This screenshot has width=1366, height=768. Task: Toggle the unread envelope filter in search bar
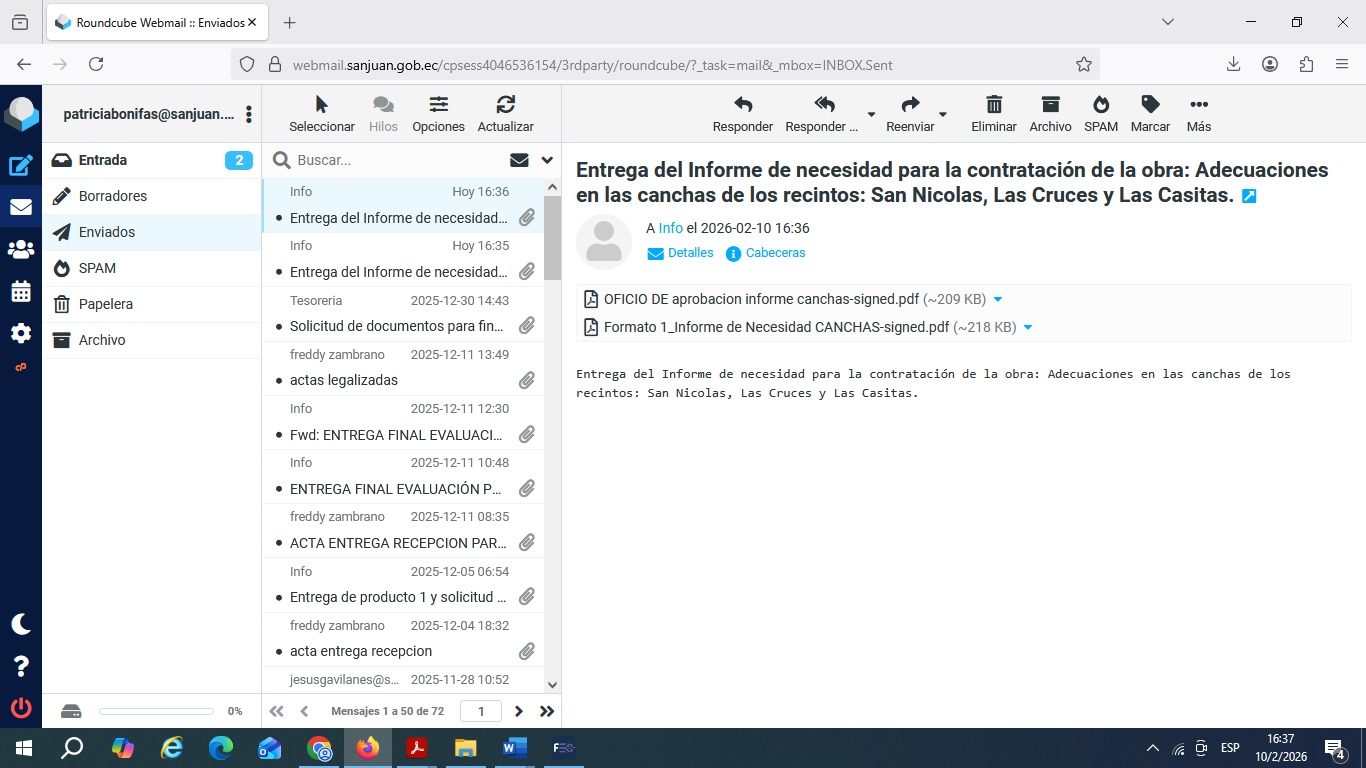tap(519, 160)
